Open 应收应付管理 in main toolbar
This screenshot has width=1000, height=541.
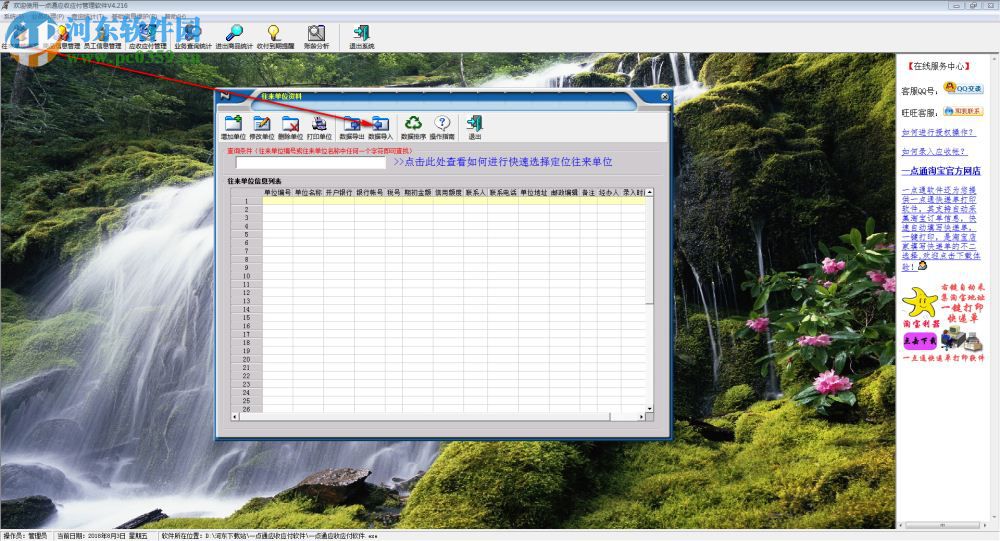tap(147, 37)
